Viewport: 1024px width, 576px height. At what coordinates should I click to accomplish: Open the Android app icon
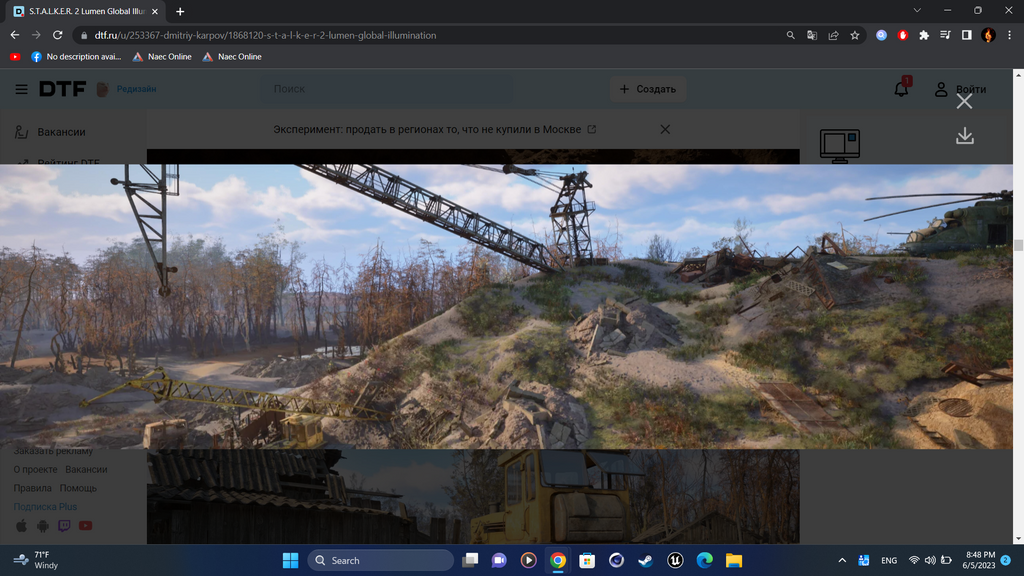point(43,526)
